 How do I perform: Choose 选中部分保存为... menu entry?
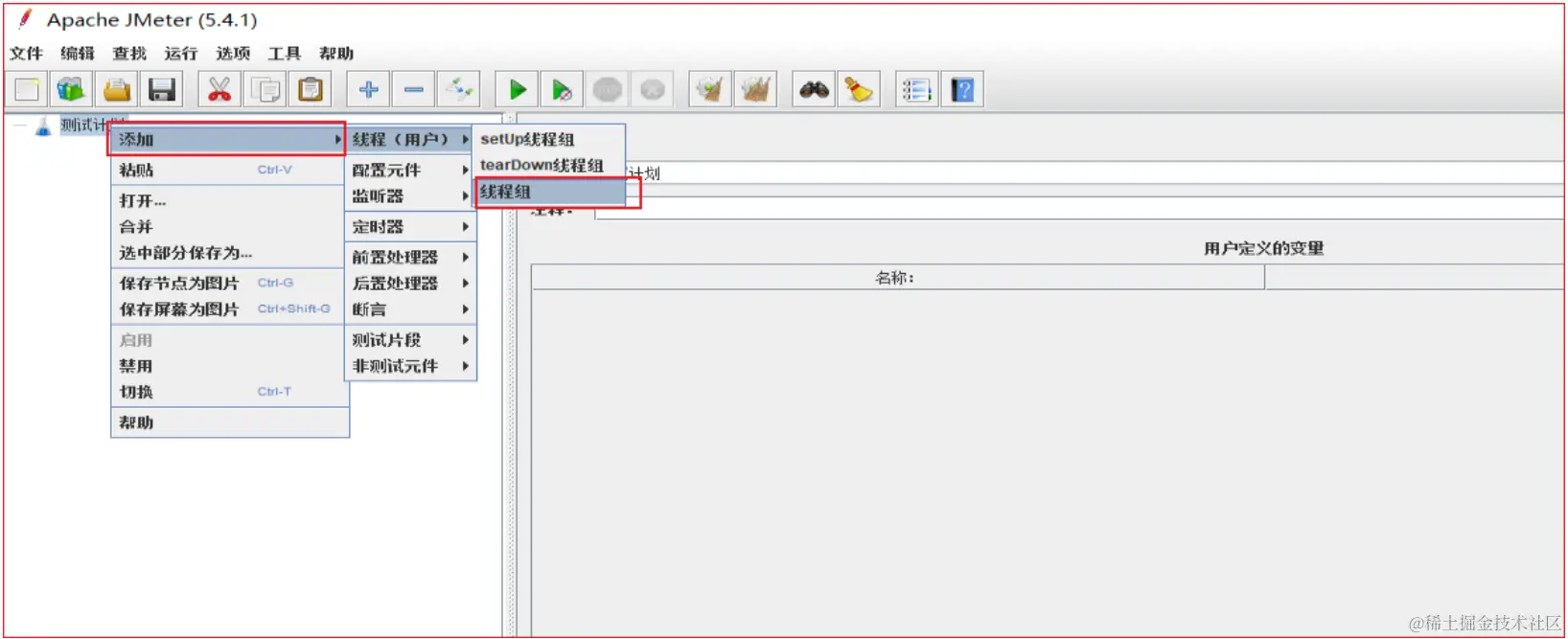(x=229, y=253)
